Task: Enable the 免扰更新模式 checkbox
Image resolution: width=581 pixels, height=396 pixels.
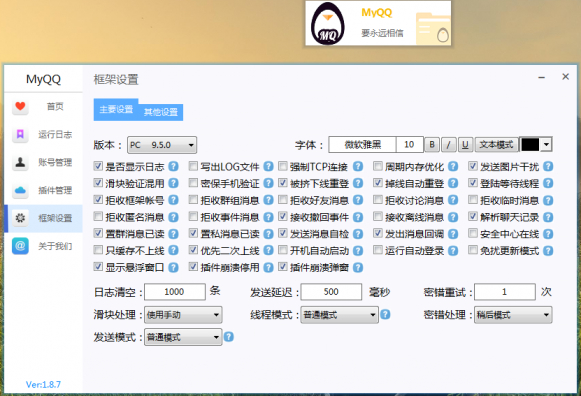Action: [x=472, y=250]
